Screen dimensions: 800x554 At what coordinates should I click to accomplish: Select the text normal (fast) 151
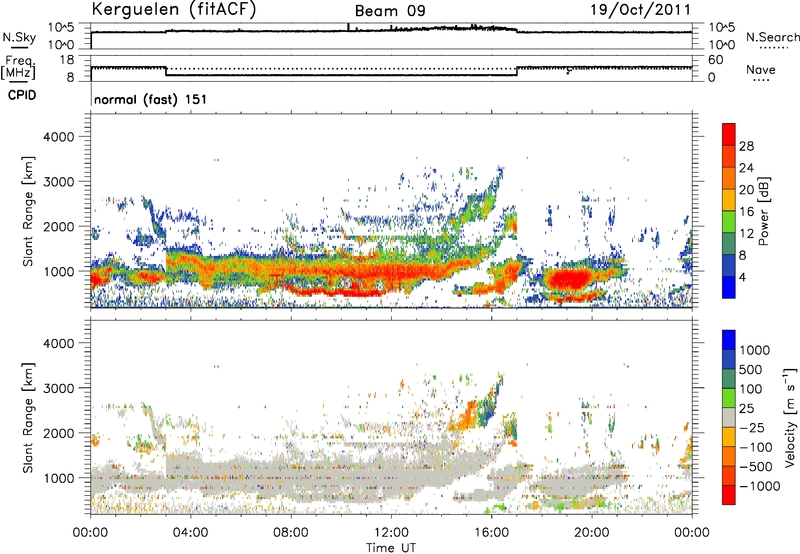151,99
